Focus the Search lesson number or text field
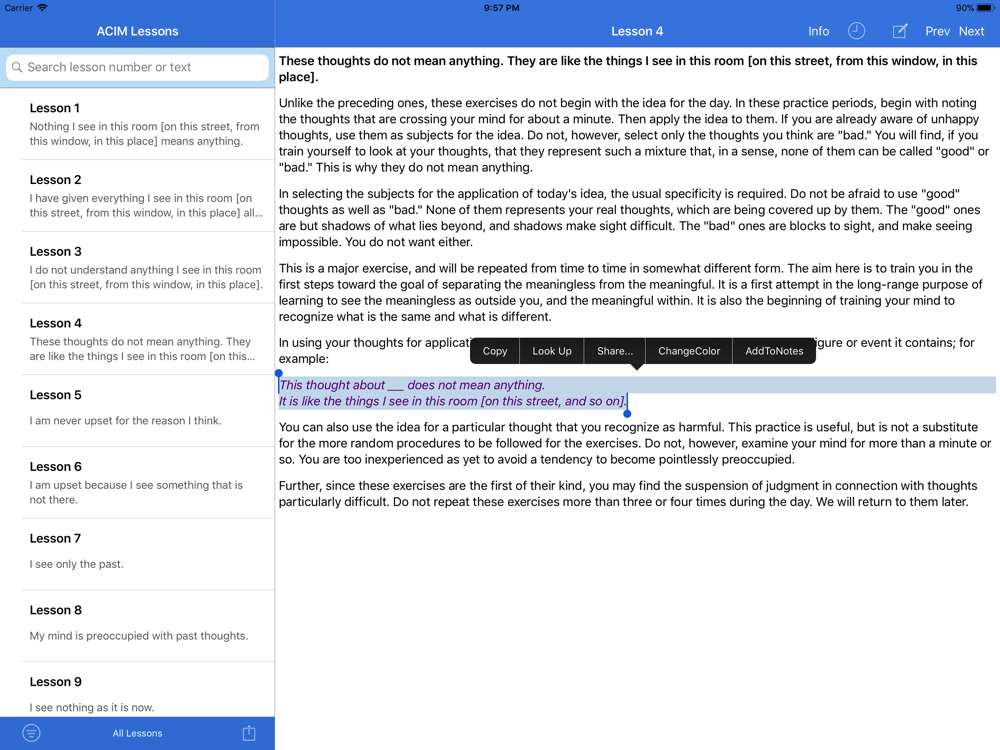The height and width of the screenshot is (750, 1000). pyautogui.click(x=137, y=67)
